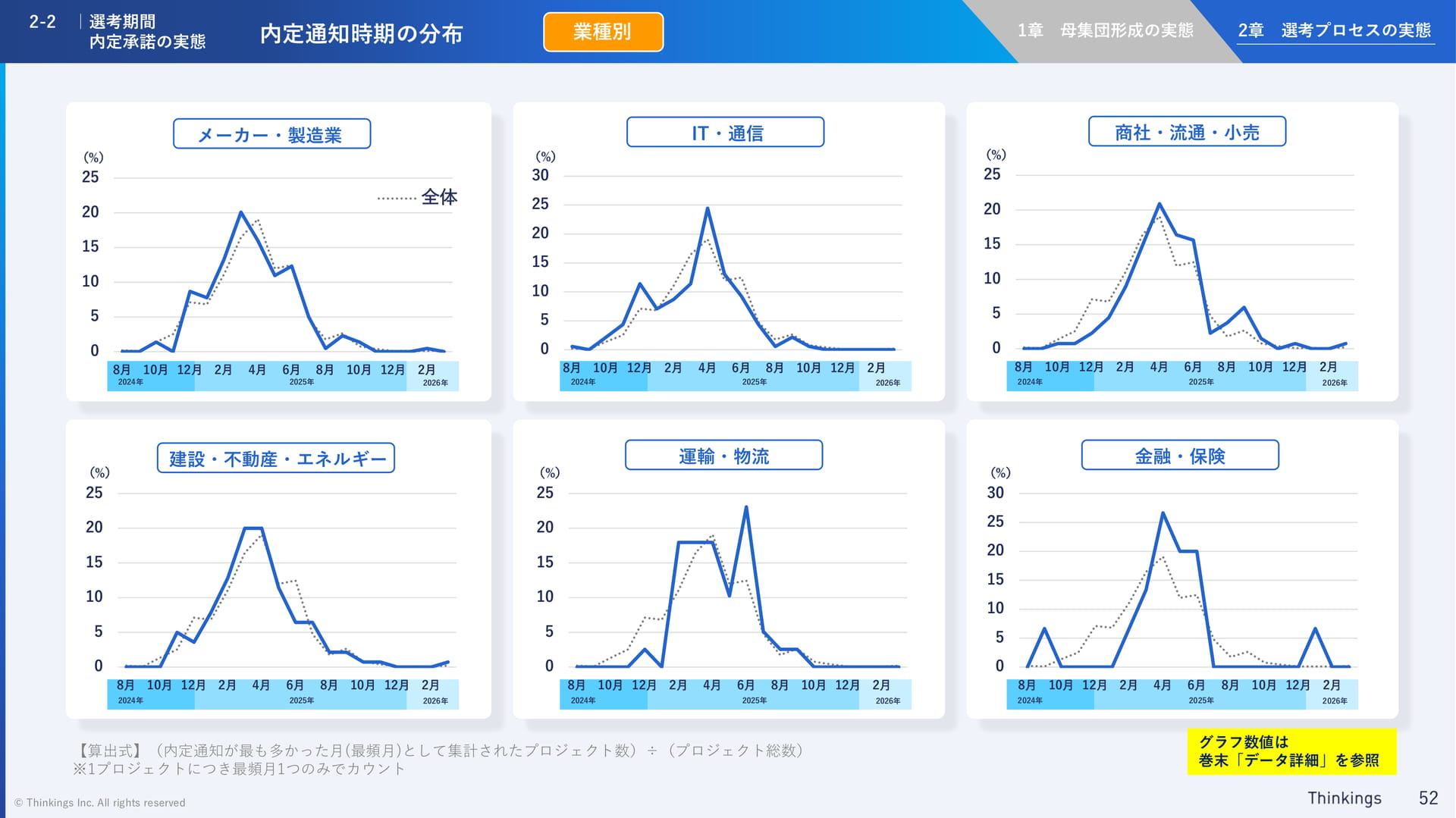Screen dimensions: 1456x818
Task: Click the 商社・流通・小売 chart title
Action: click(1187, 132)
